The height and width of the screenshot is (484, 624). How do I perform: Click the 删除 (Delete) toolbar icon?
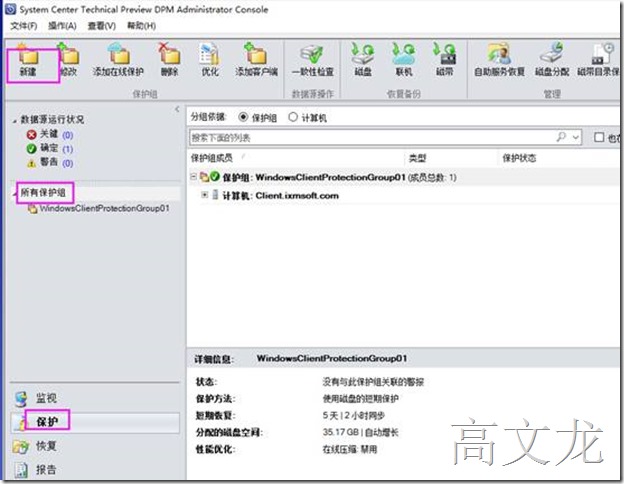pos(170,54)
